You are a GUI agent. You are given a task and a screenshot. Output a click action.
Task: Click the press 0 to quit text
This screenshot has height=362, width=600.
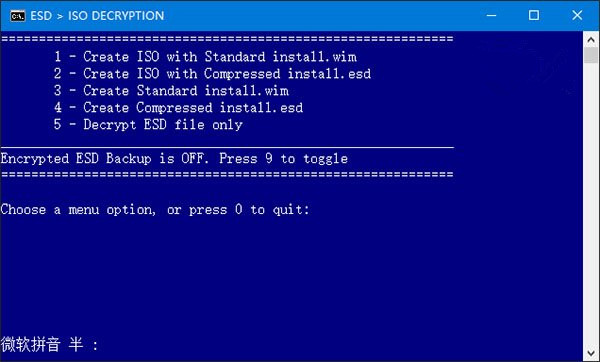pyautogui.click(x=249, y=210)
